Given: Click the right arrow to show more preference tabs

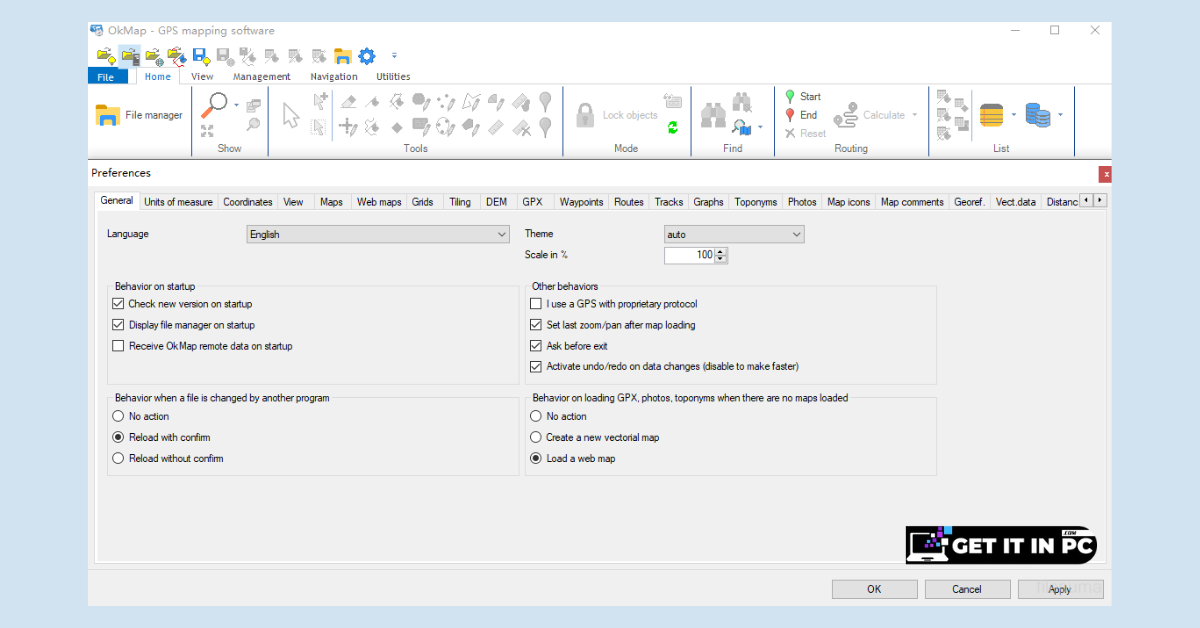Looking at the screenshot, I should (x=1101, y=201).
